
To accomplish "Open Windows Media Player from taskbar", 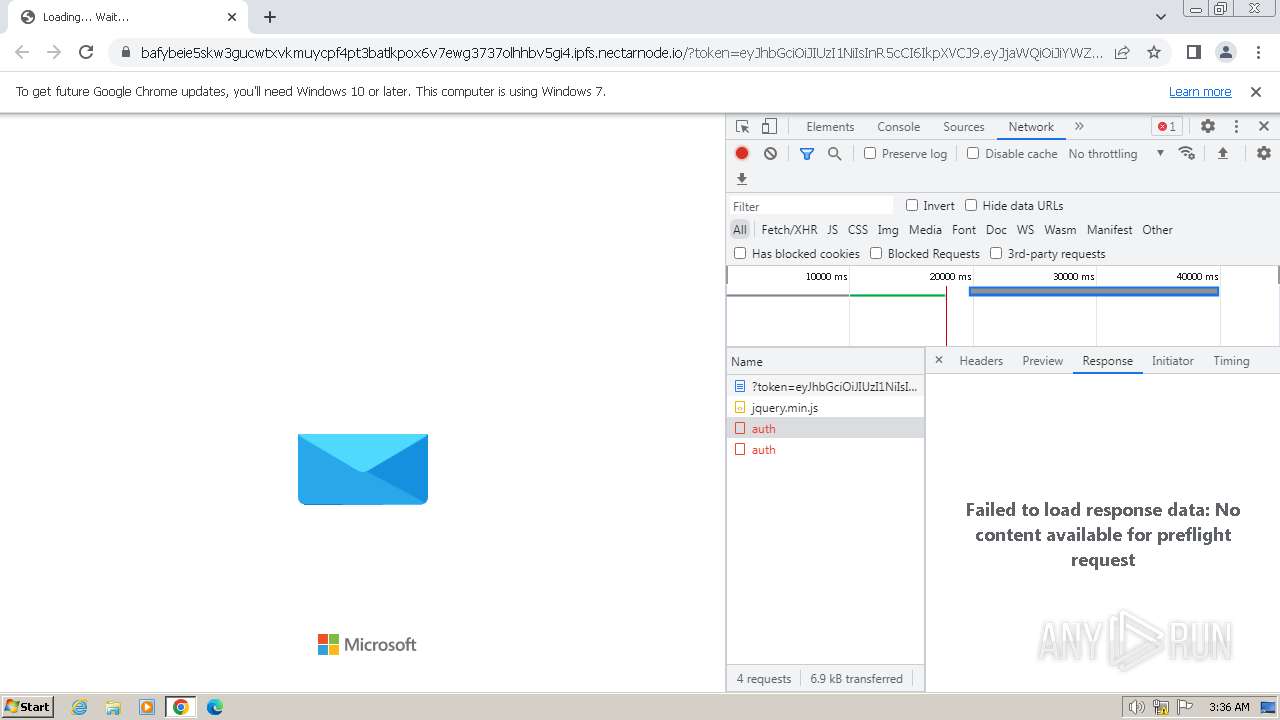I will 147,707.
